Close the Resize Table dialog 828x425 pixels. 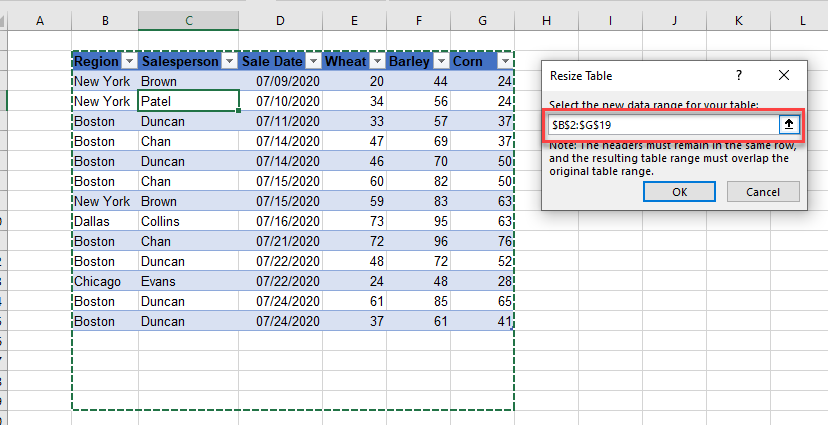coord(784,75)
